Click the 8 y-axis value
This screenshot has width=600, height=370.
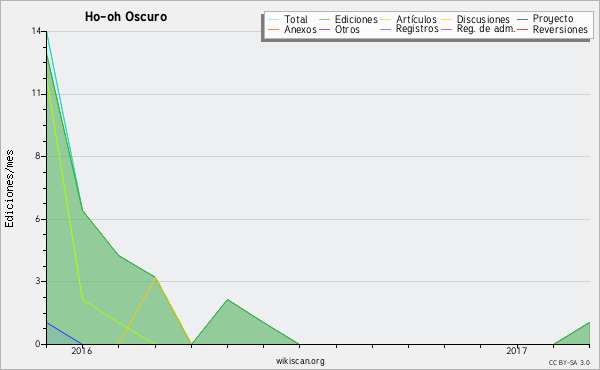point(38,156)
